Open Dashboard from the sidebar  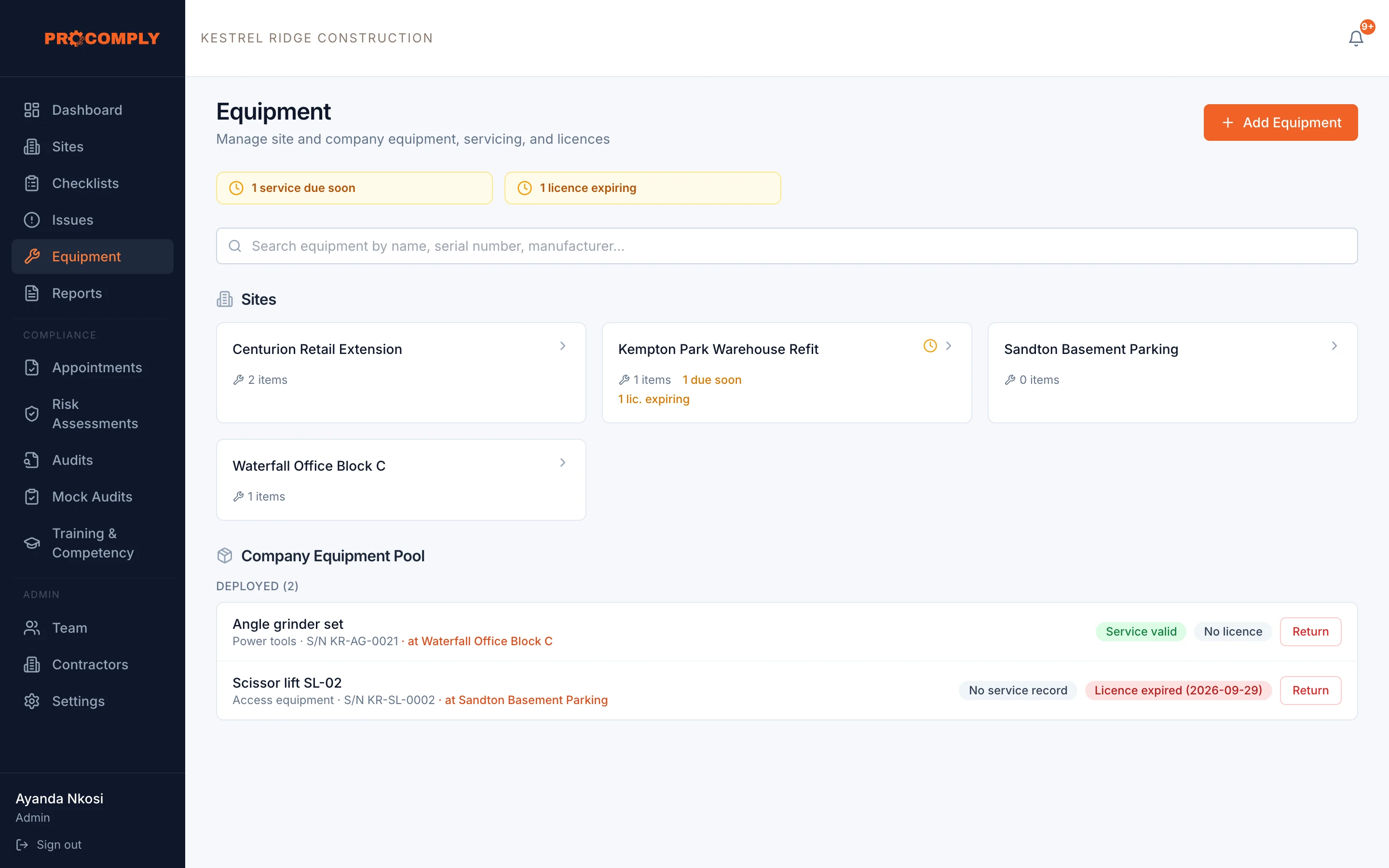pyautogui.click(x=93, y=109)
